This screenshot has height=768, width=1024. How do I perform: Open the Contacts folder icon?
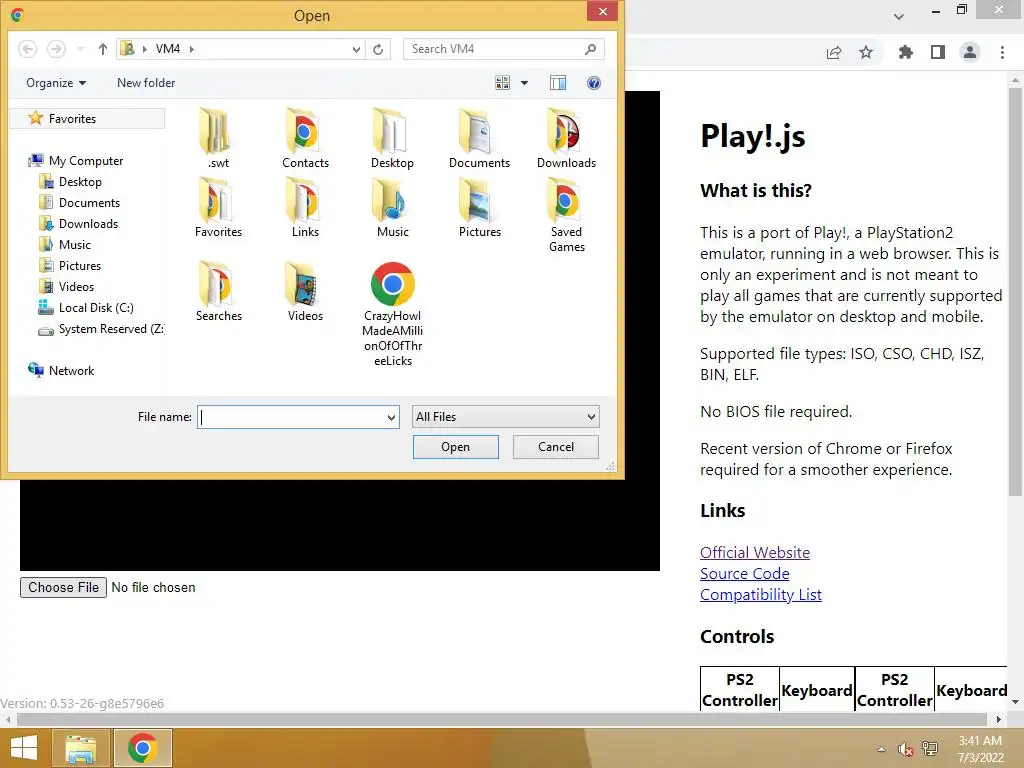coord(305,138)
